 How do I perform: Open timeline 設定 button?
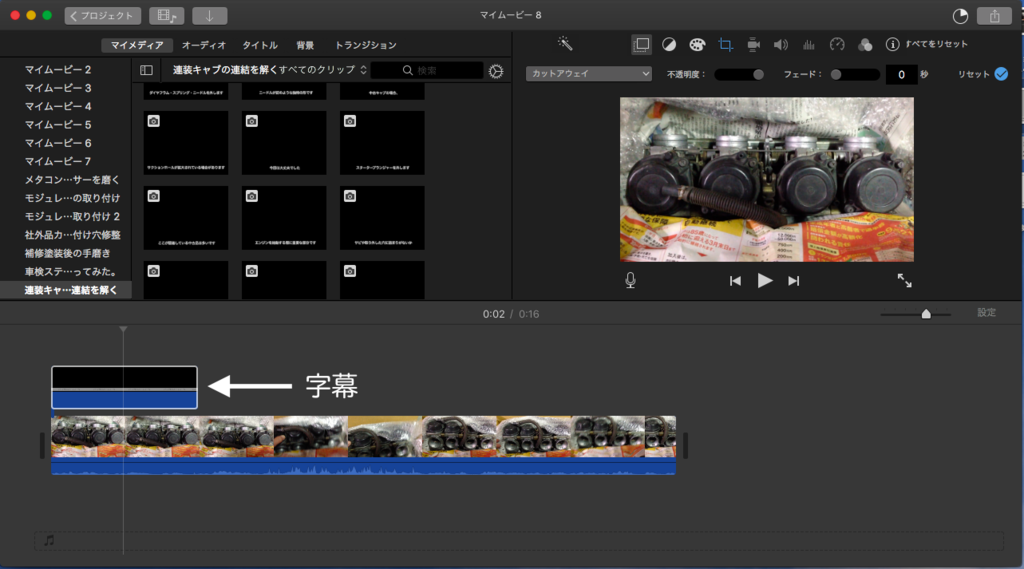point(986,313)
